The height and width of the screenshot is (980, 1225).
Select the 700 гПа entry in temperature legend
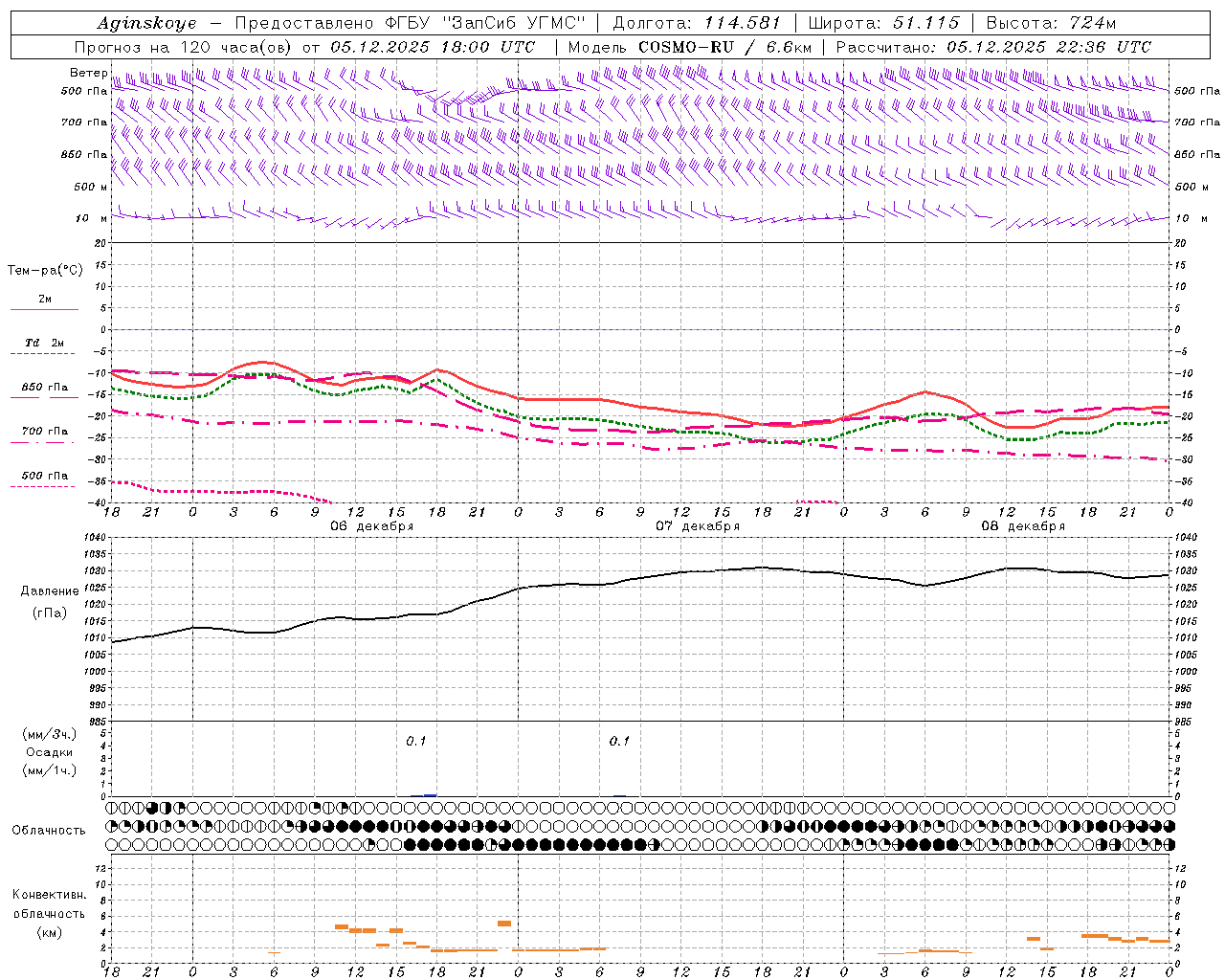pyautogui.click(x=44, y=432)
